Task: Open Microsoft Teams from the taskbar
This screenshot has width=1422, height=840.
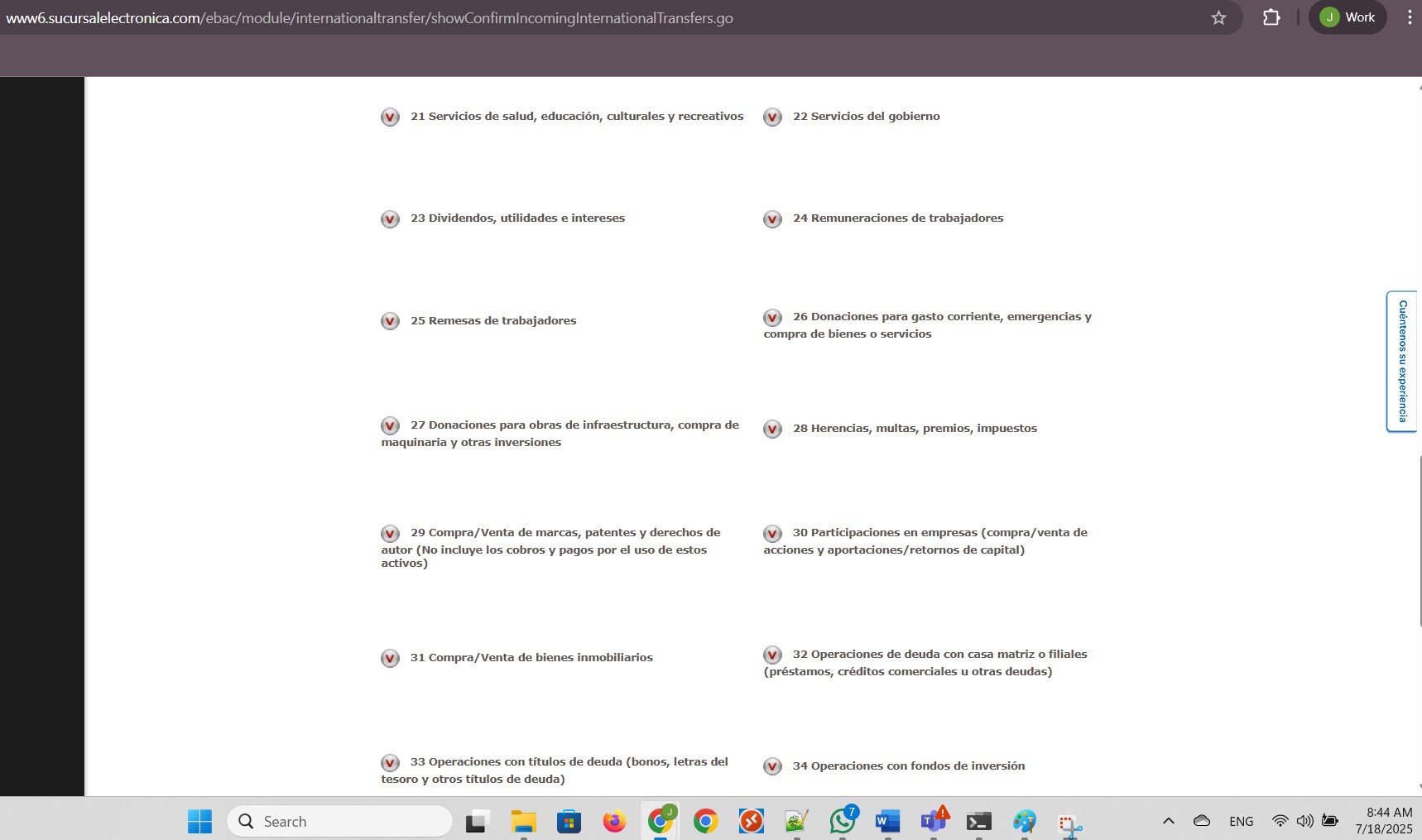Action: click(x=934, y=820)
